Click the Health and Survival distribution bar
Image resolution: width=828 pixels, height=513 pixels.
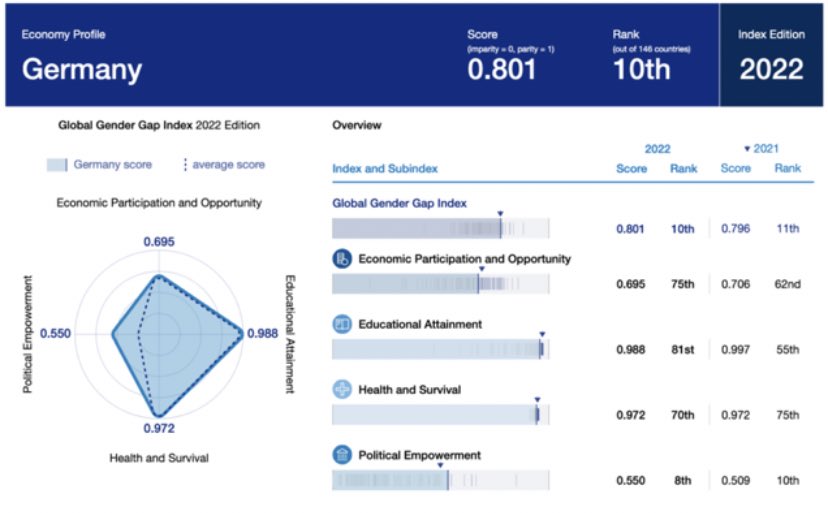coord(441,415)
